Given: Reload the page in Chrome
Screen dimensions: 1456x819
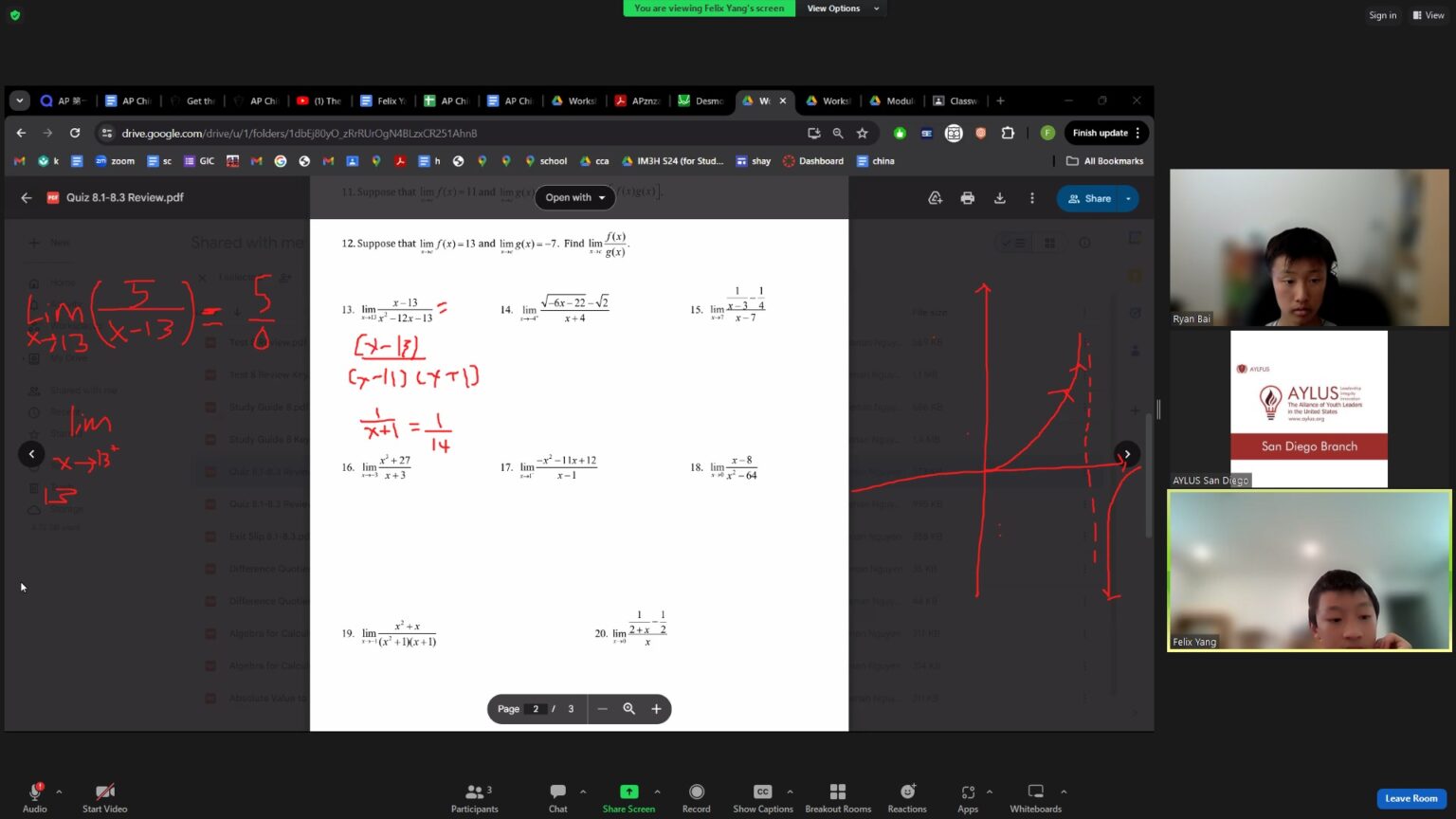Looking at the screenshot, I should (x=75, y=133).
